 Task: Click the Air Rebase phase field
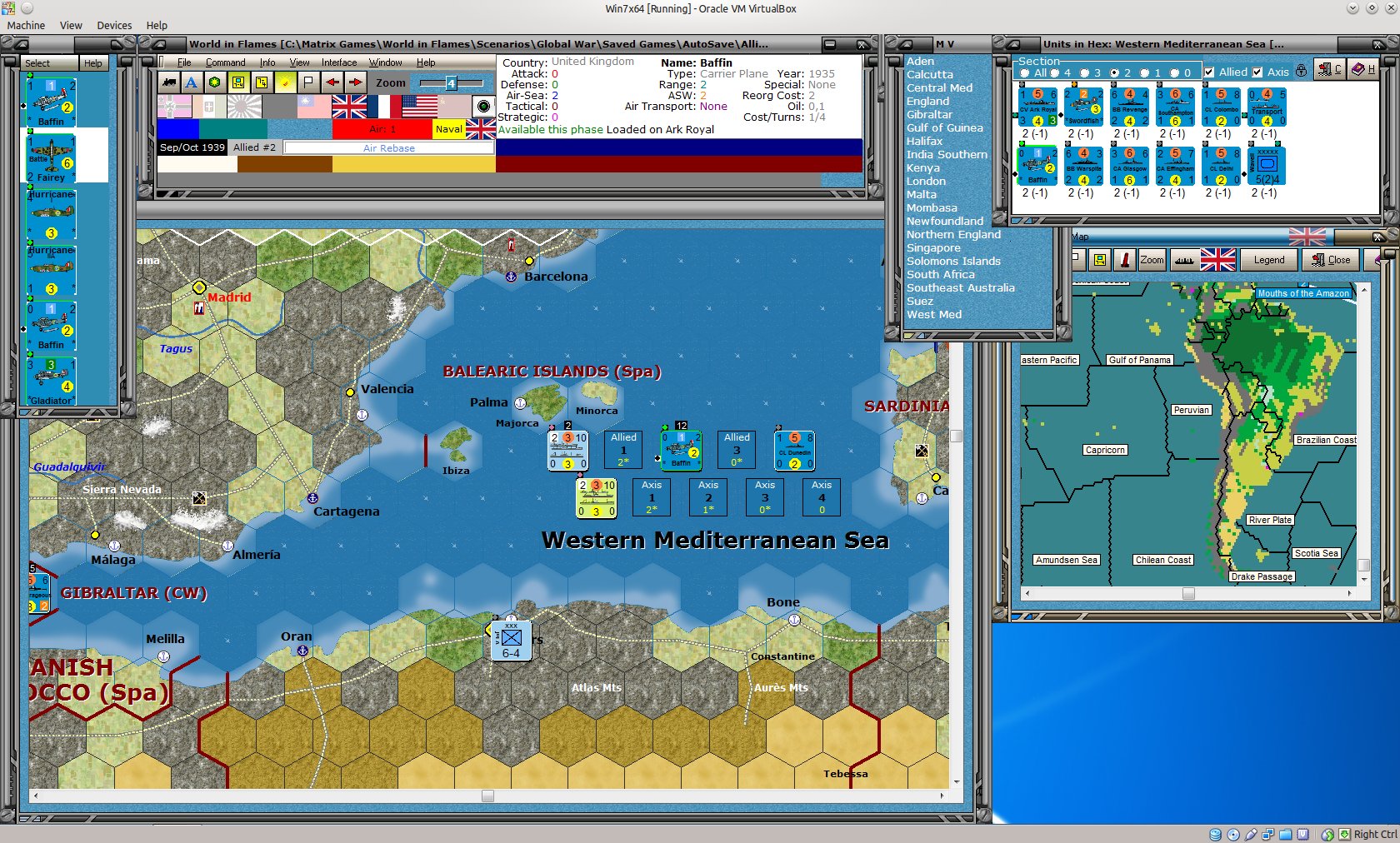pyautogui.click(x=389, y=148)
